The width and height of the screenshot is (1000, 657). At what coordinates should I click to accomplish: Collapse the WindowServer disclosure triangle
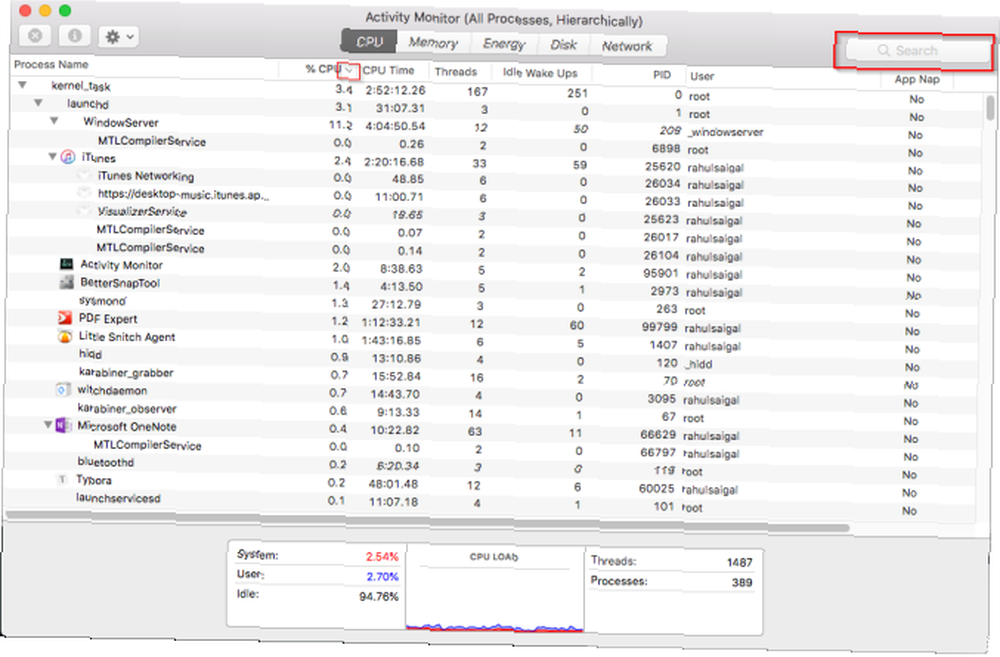54,121
